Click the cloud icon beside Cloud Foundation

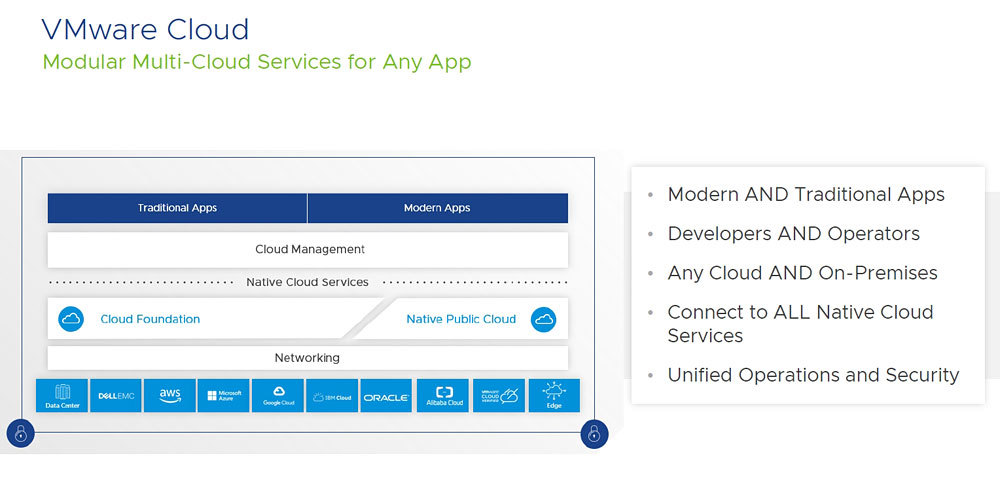point(71,319)
